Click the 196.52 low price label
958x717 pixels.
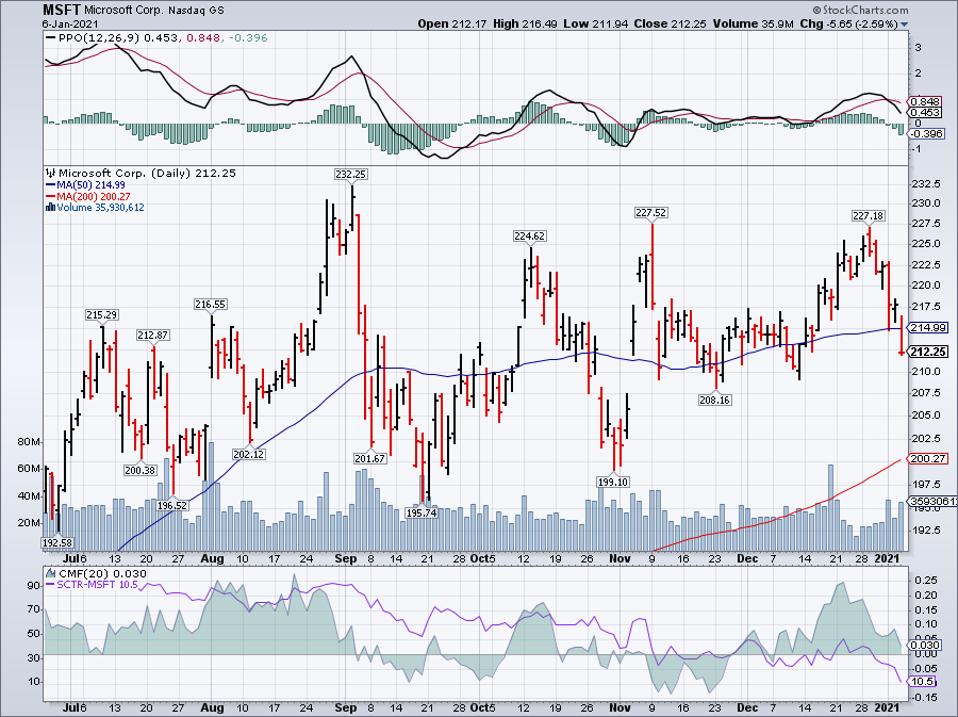172,506
